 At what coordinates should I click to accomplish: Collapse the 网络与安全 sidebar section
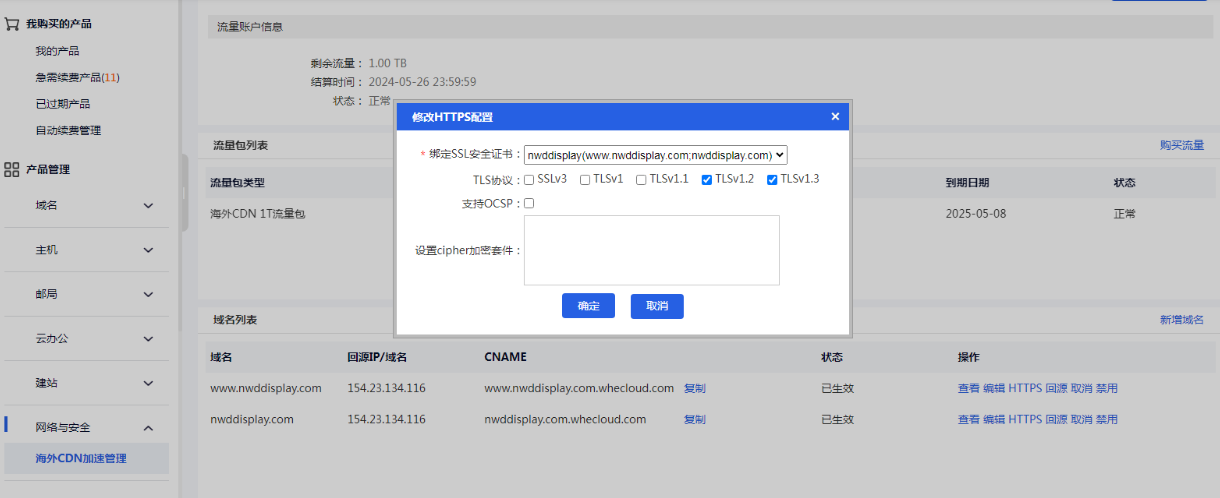pos(148,428)
